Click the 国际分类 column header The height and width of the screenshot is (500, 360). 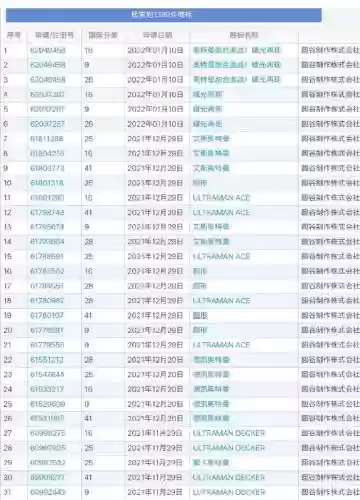(103, 35)
